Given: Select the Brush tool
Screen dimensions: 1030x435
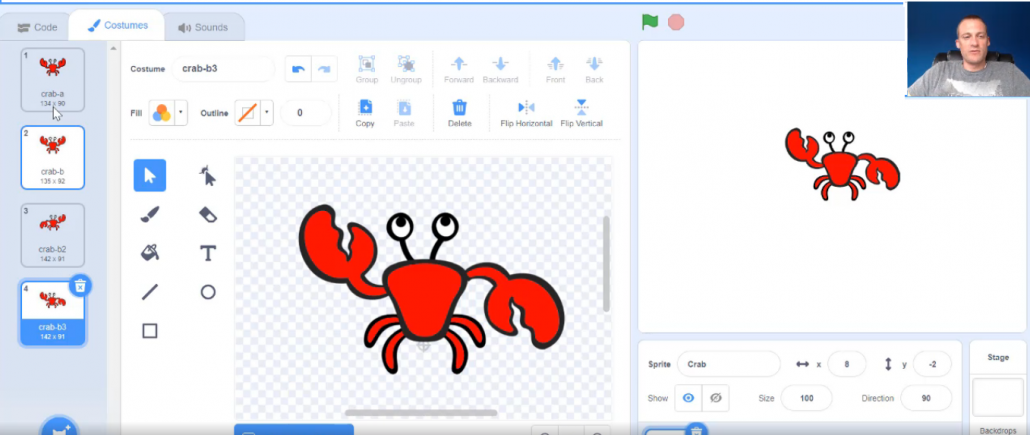Looking at the screenshot, I should pos(150,214).
